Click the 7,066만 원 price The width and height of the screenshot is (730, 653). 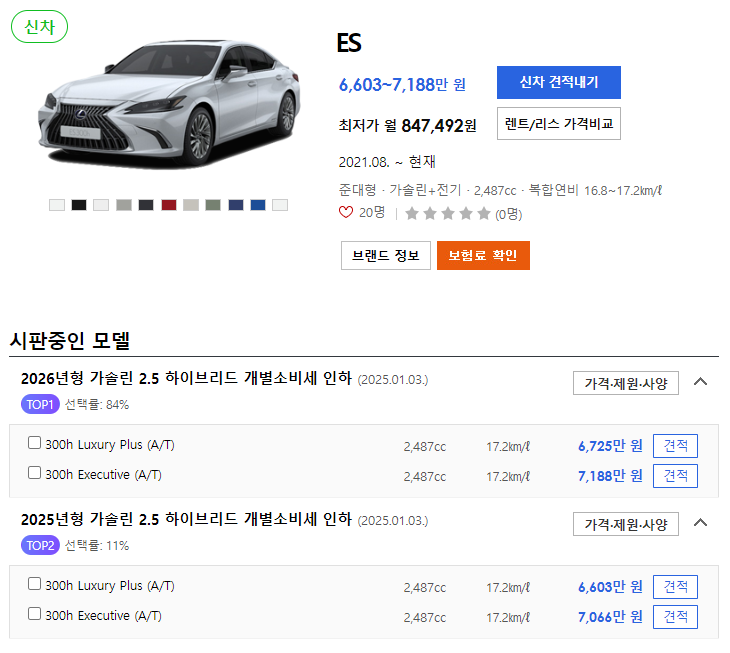610,617
